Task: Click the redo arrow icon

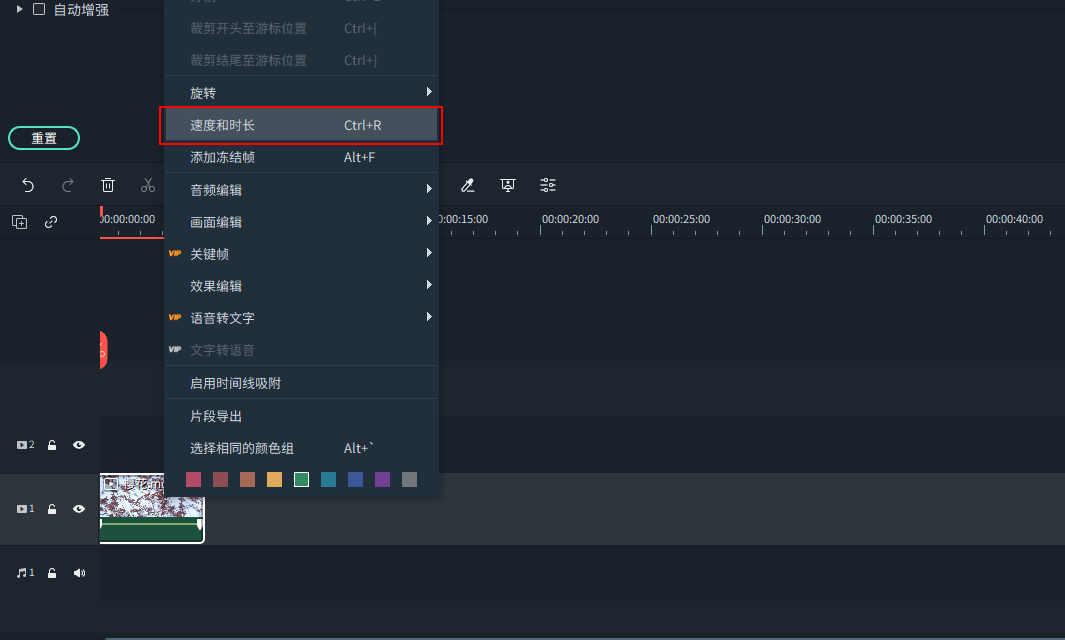Action: tap(68, 185)
